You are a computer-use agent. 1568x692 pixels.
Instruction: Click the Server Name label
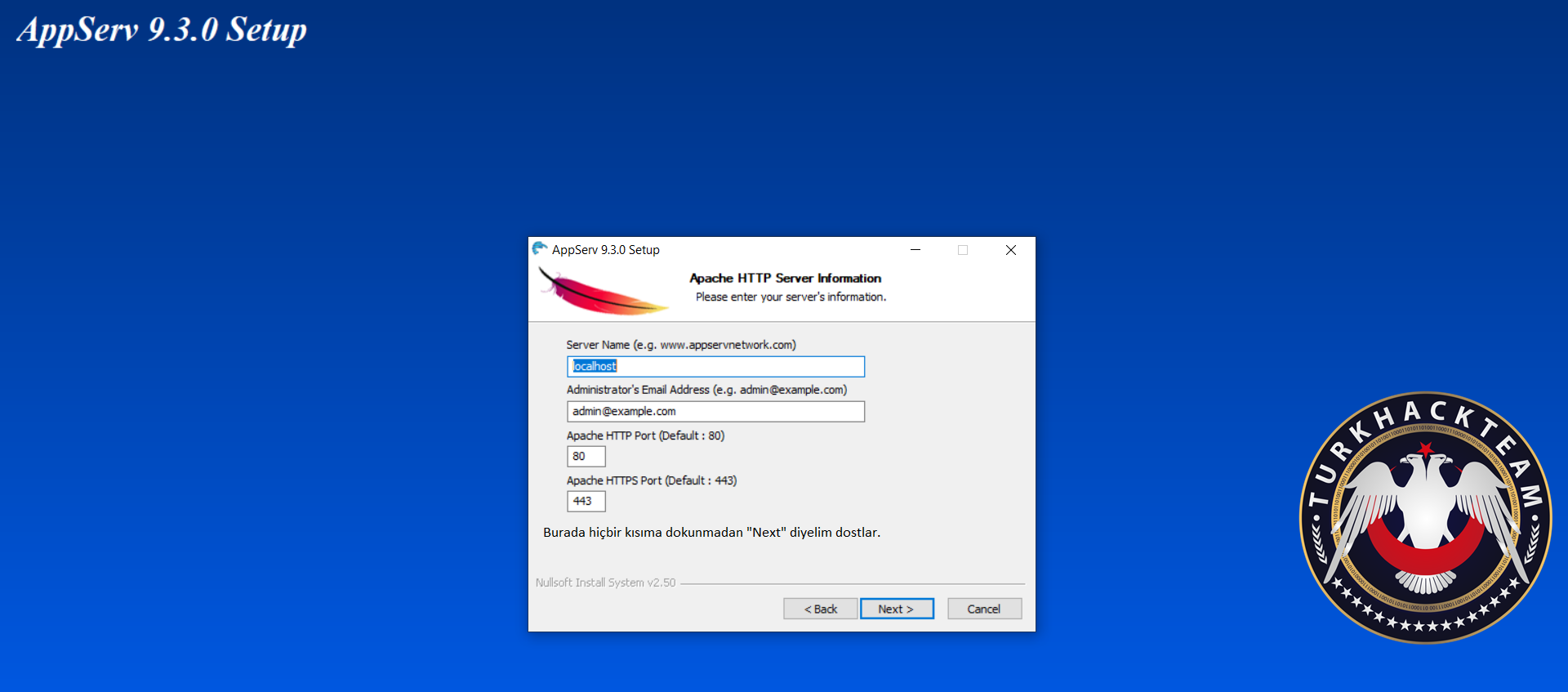click(681, 345)
